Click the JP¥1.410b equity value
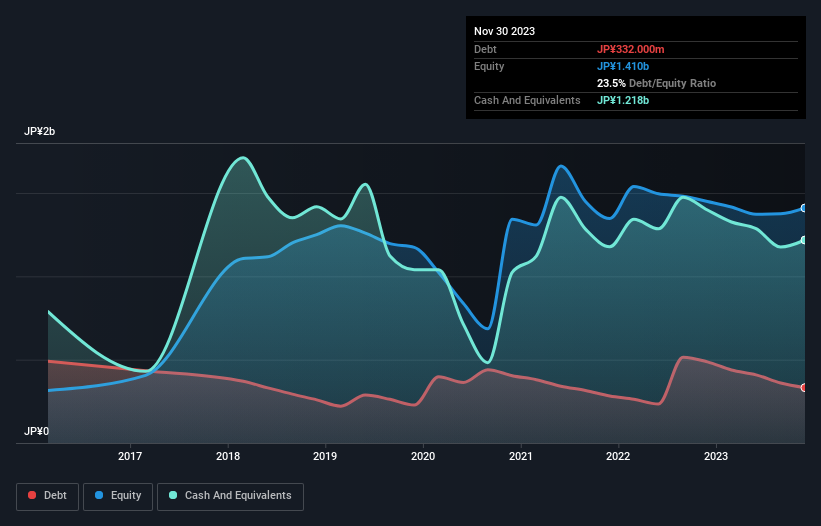 (623, 66)
